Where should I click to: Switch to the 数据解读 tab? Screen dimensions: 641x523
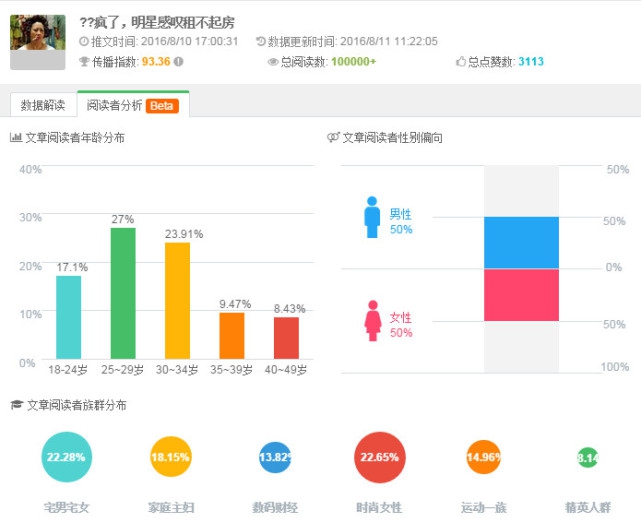[43, 105]
